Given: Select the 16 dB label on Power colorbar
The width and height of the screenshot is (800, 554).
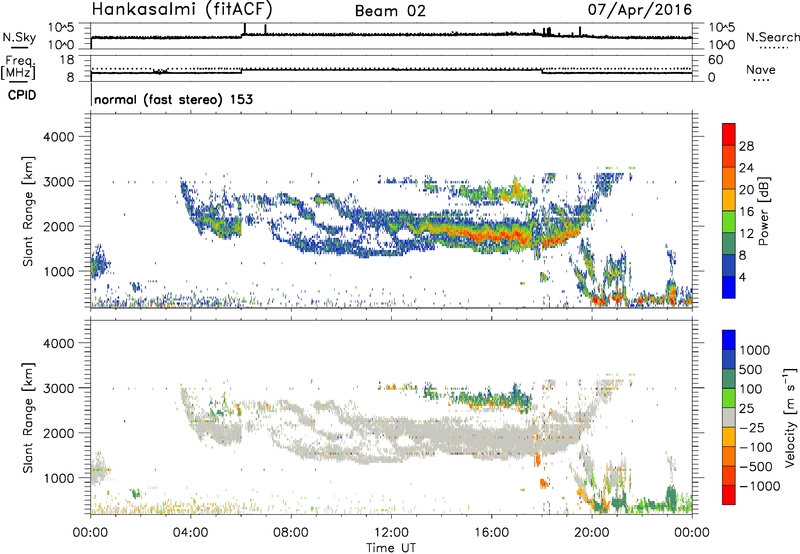Looking at the screenshot, I should (x=746, y=212).
